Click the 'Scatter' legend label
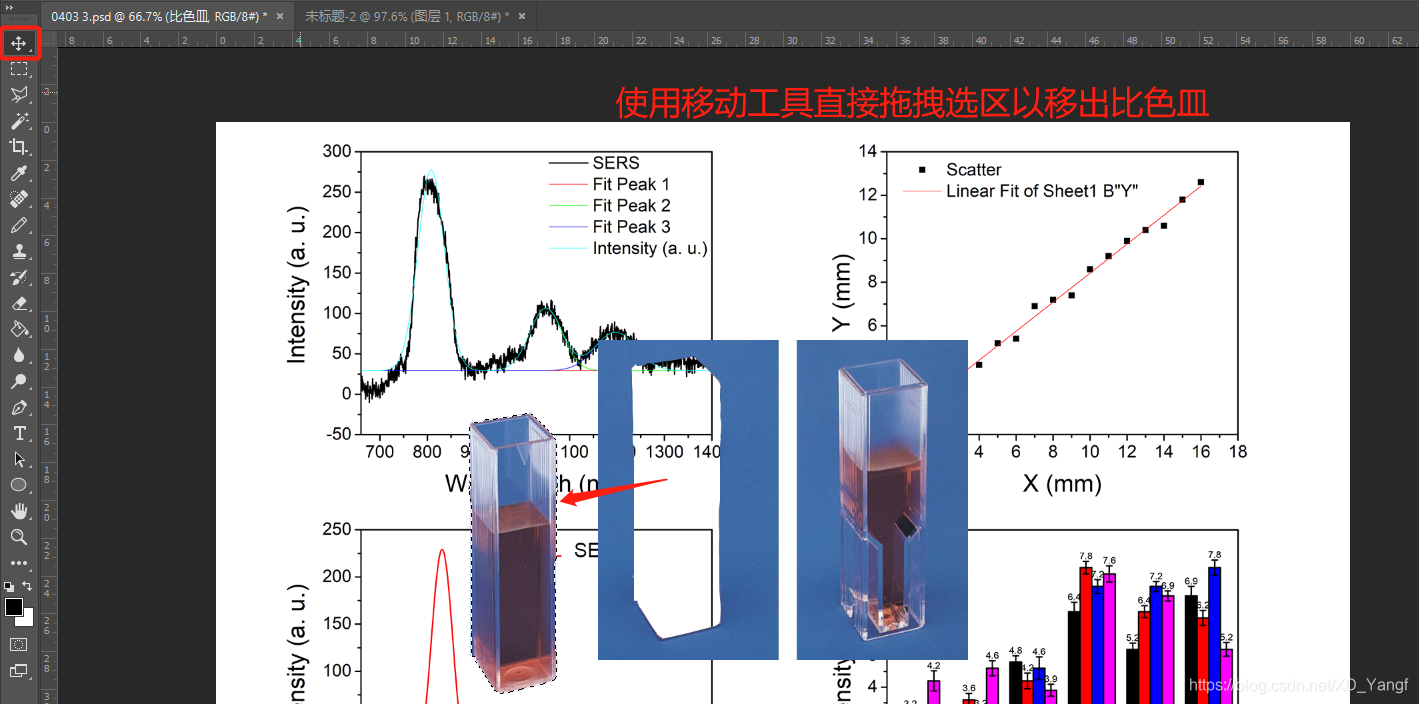1419x704 pixels. pyautogui.click(x=974, y=170)
